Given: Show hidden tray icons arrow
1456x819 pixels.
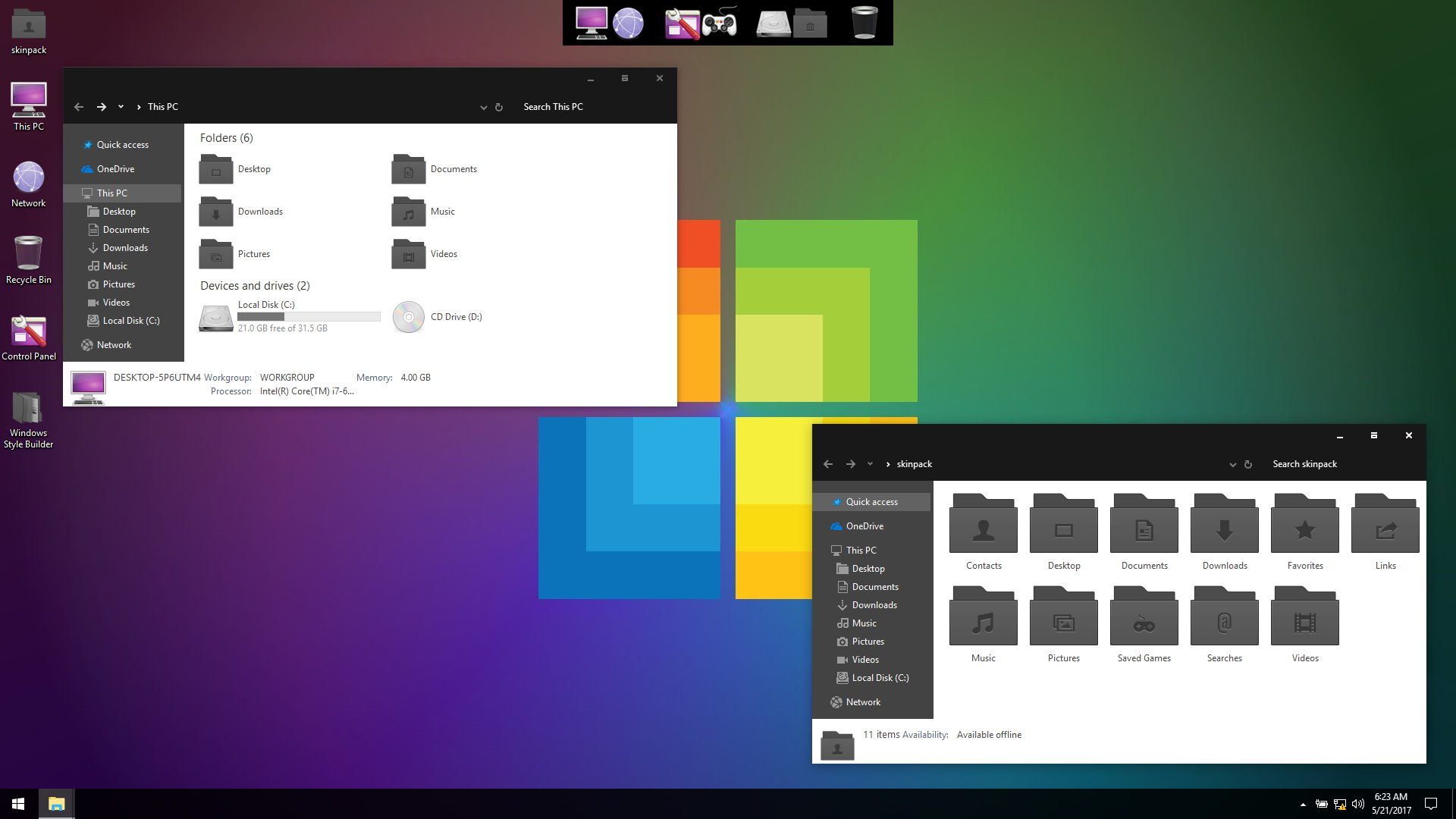Looking at the screenshot, I should pos(1303,804).
